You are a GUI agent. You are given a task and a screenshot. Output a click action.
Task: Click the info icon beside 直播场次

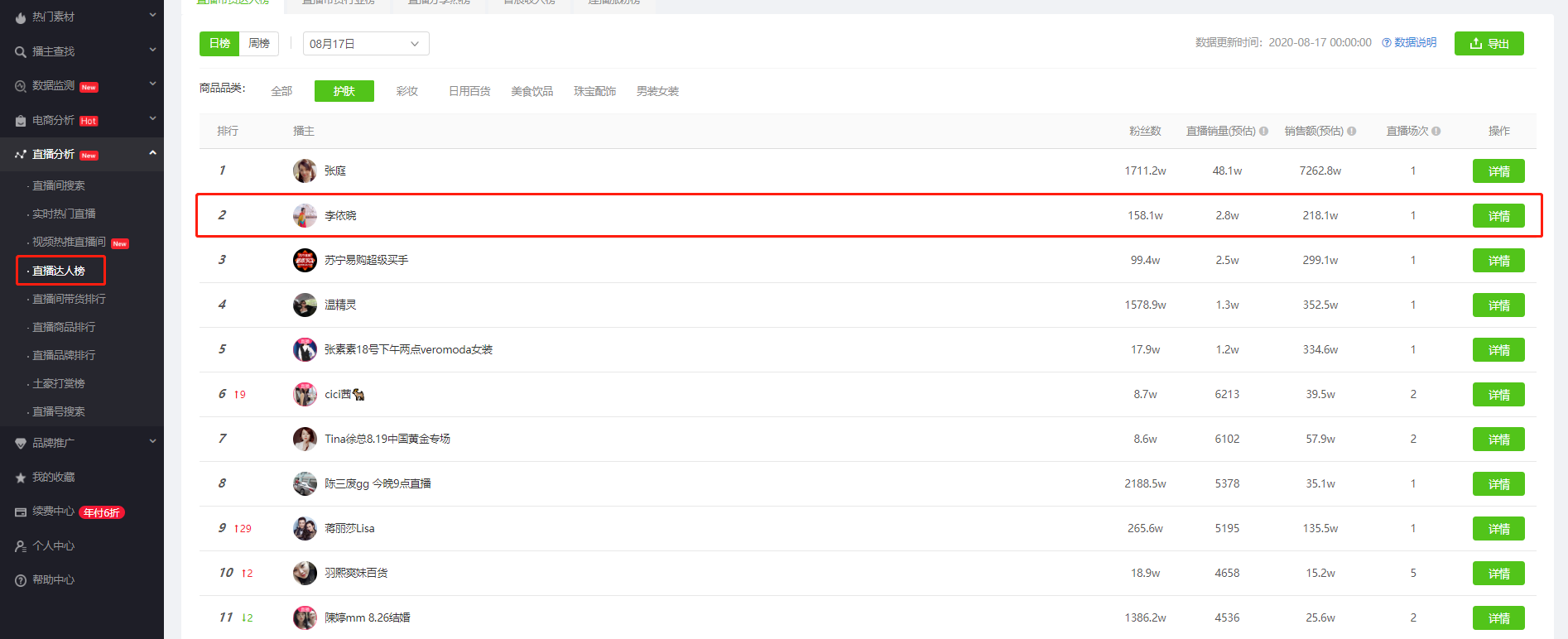pos(1436,131)
